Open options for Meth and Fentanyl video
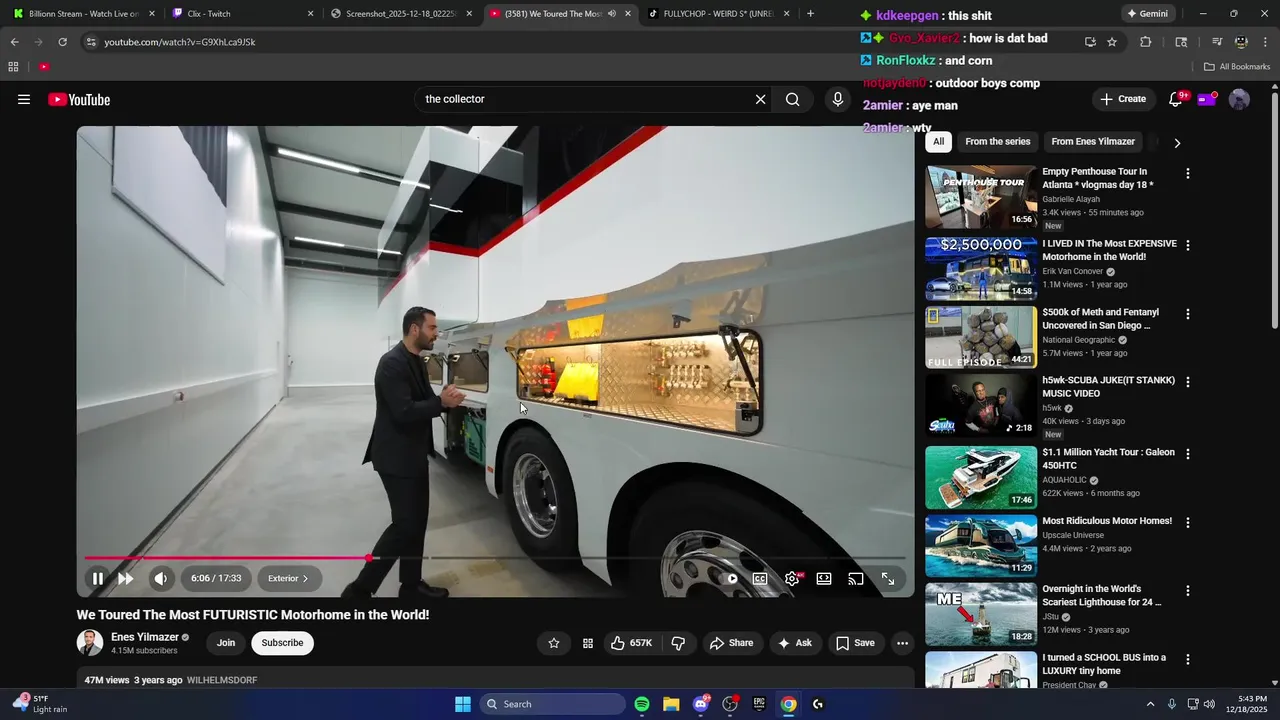The height and width of the screenshot is (720, 1280). coord(1188,314)
